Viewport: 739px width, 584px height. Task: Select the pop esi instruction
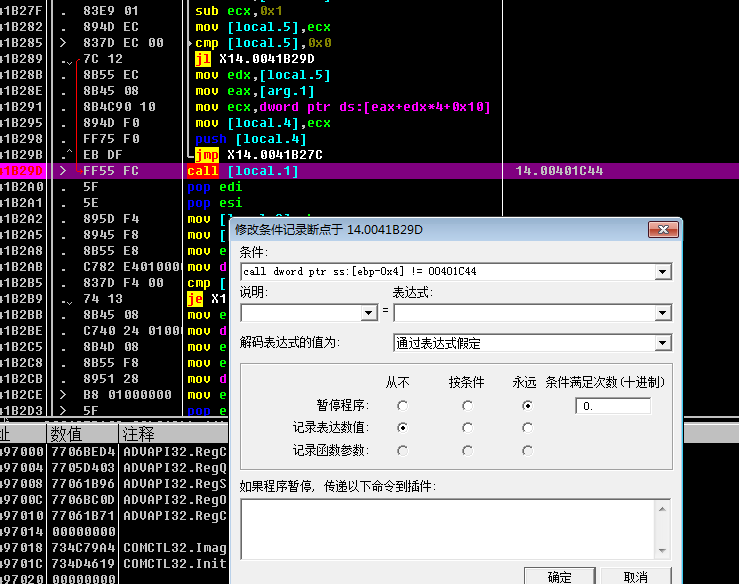click(x=214, y=203)
